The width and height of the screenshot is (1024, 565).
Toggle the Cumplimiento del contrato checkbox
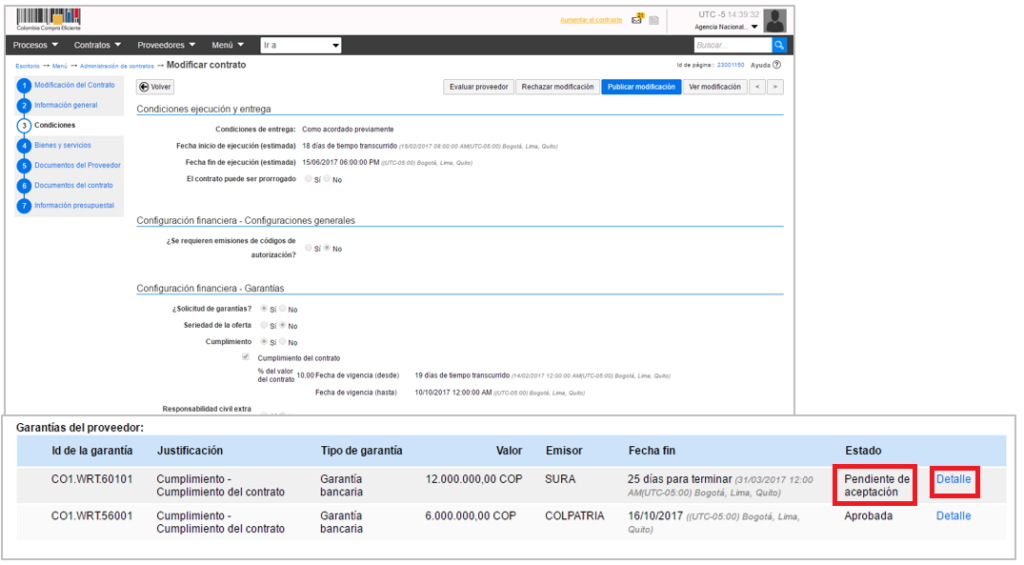tap(246, 357)
